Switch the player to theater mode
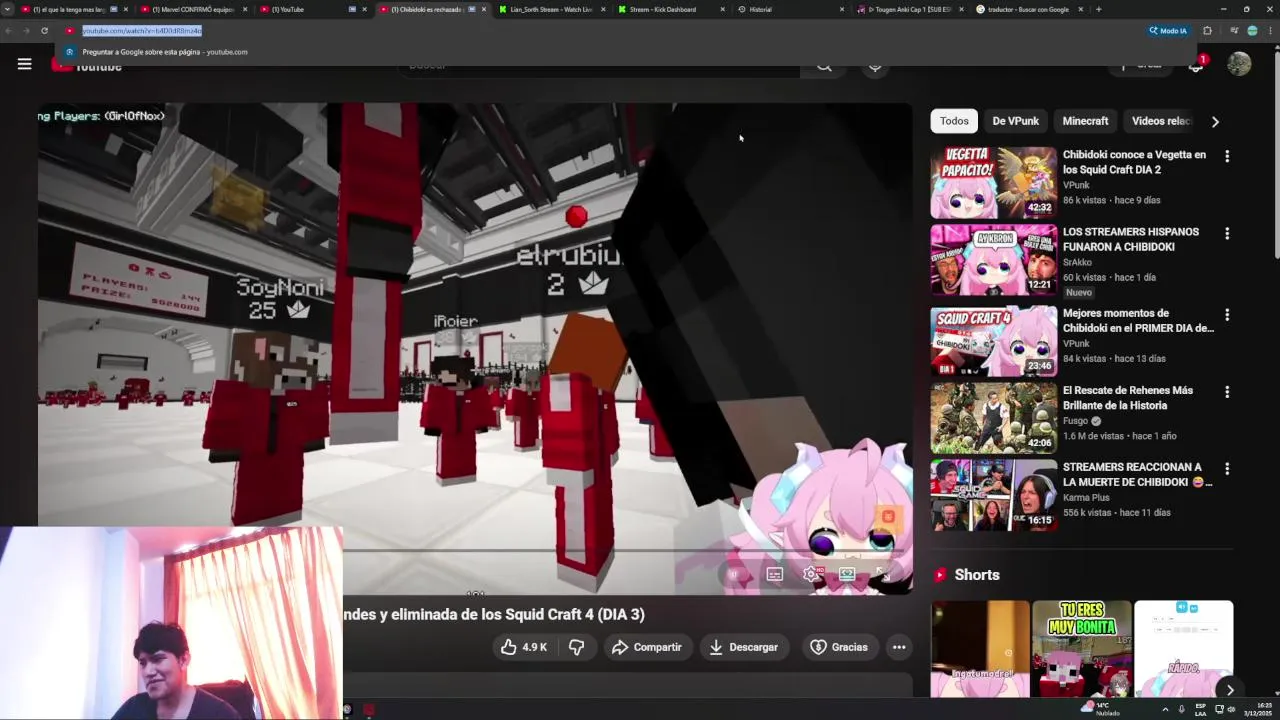The image size is (1280, 720). click(x=847, y=574)
